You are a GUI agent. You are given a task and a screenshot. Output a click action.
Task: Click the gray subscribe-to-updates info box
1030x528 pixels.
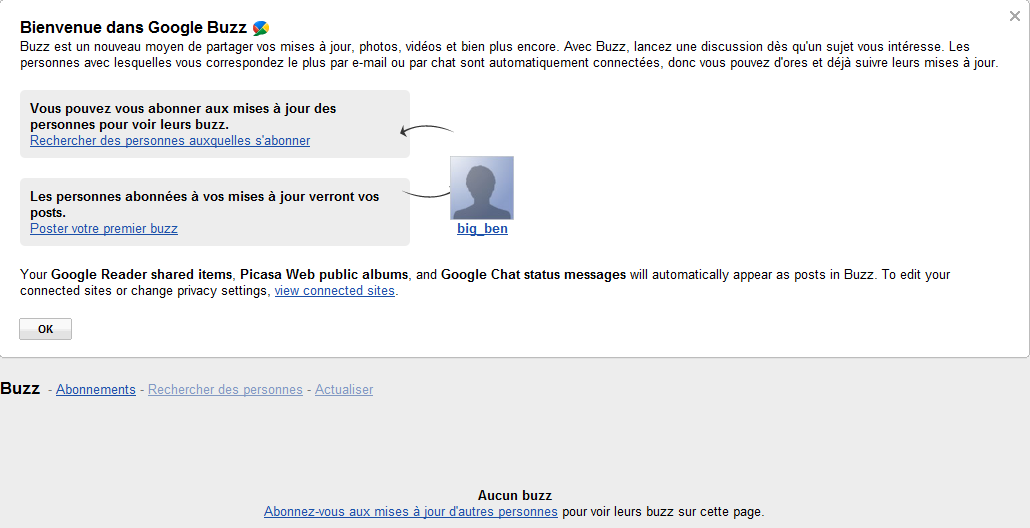[x=215, y=124]
